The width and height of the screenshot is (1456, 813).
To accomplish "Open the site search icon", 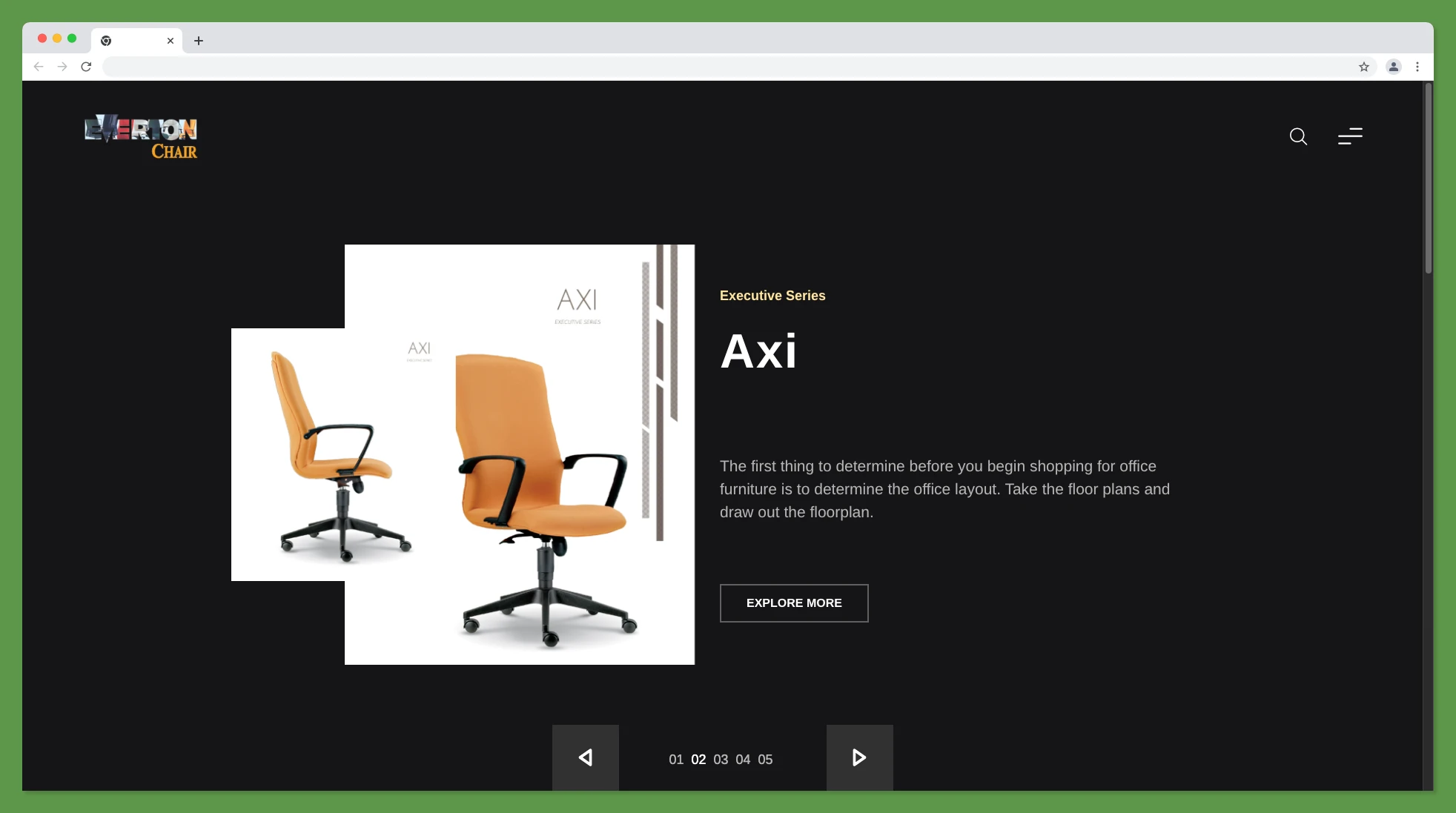I will coord(1298,136).
